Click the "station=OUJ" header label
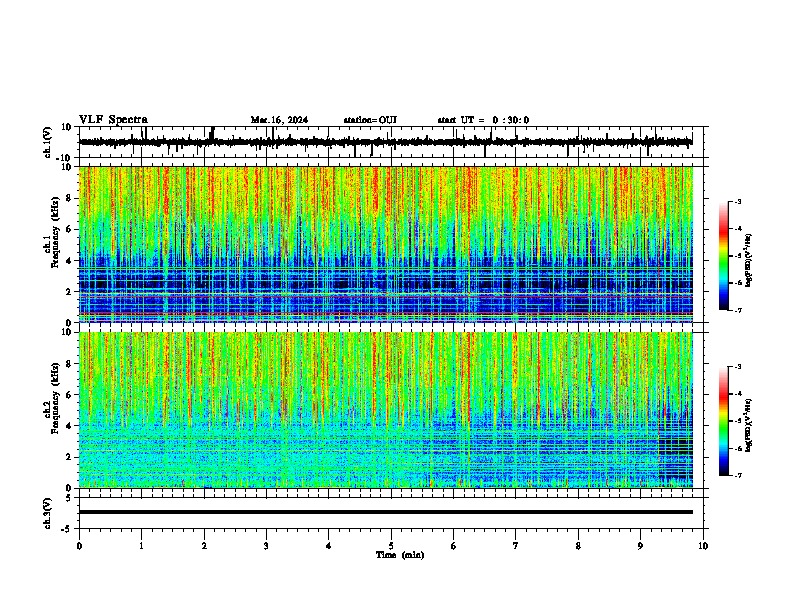 [370, 120]
